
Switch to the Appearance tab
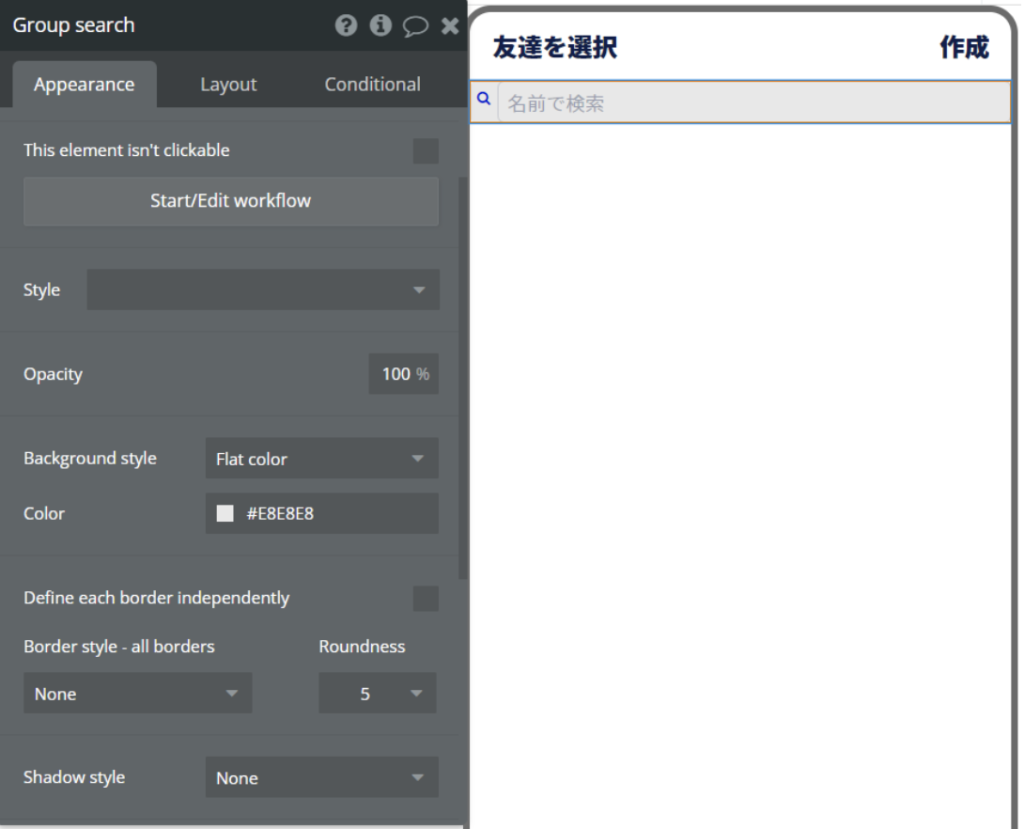[x=84, y=85]
